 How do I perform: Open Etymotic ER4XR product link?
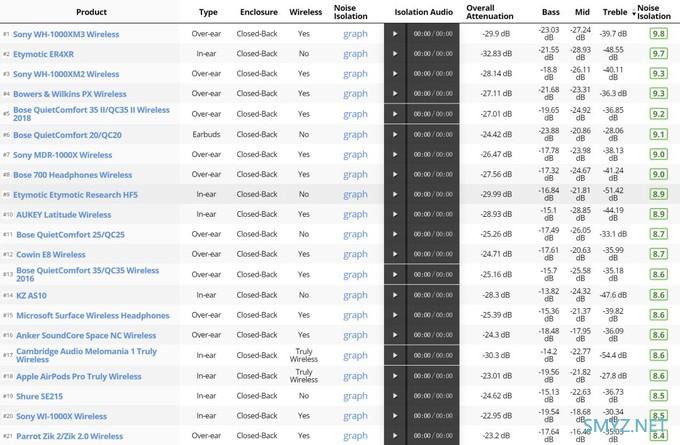pyautogui.click(x=43, y=54)
